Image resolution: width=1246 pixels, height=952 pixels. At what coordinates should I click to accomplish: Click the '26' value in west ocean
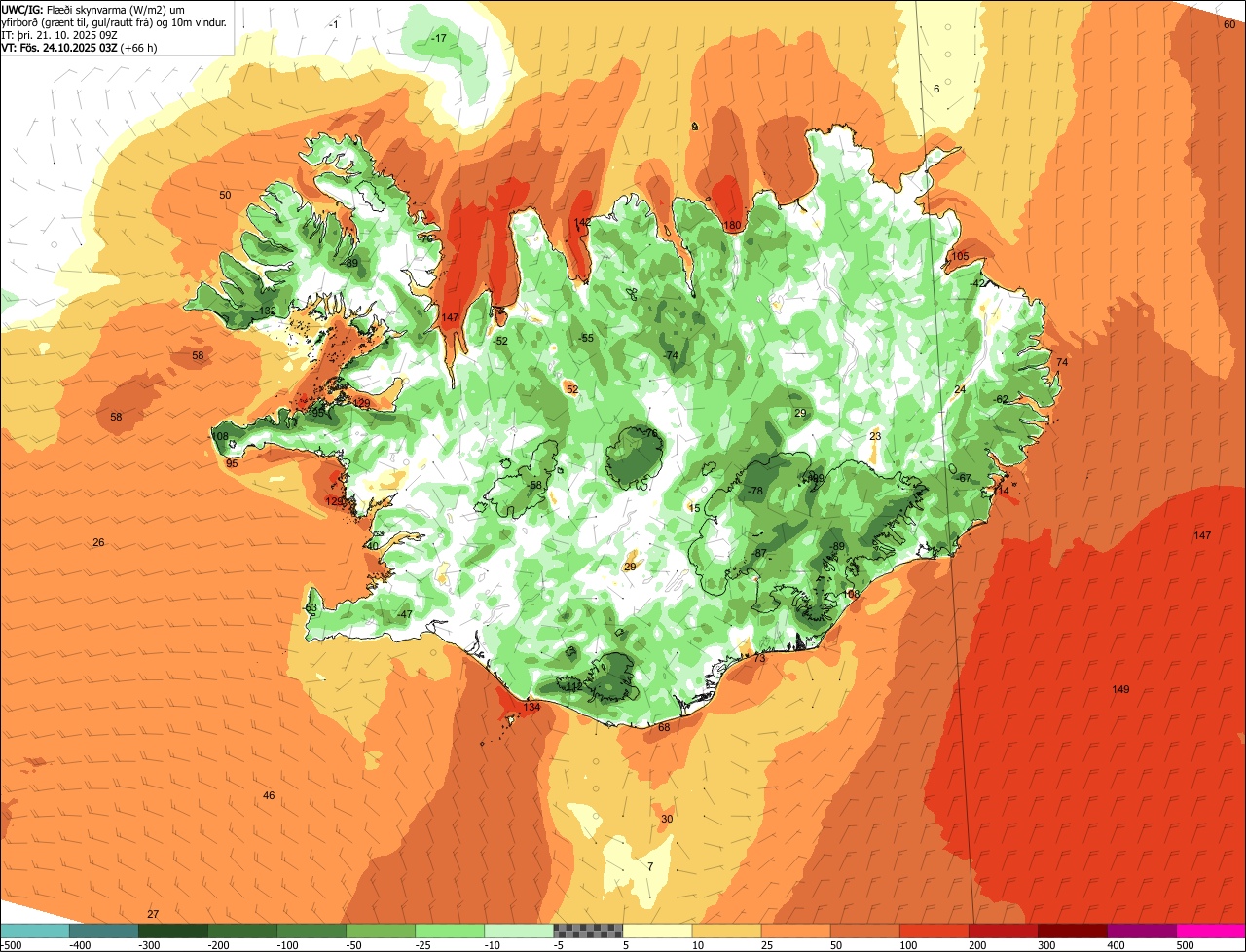tap(98, 542)
